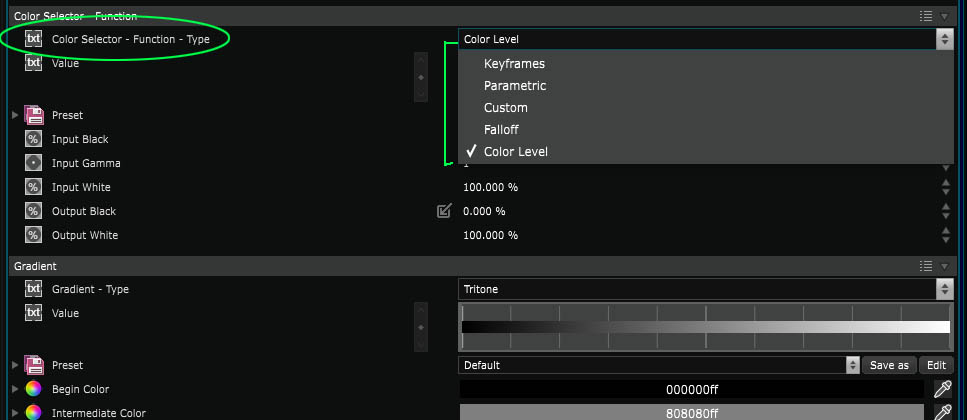This screenshot has width=967, height=420.
Task: Adjust Output Black value stepper arrows
Action: 945,211
